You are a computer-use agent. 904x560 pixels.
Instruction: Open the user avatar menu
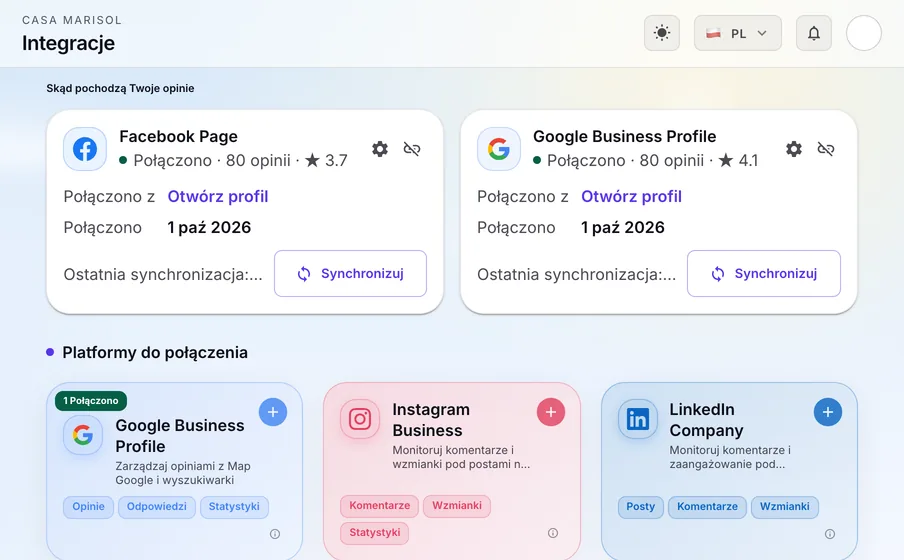(864, 33)
